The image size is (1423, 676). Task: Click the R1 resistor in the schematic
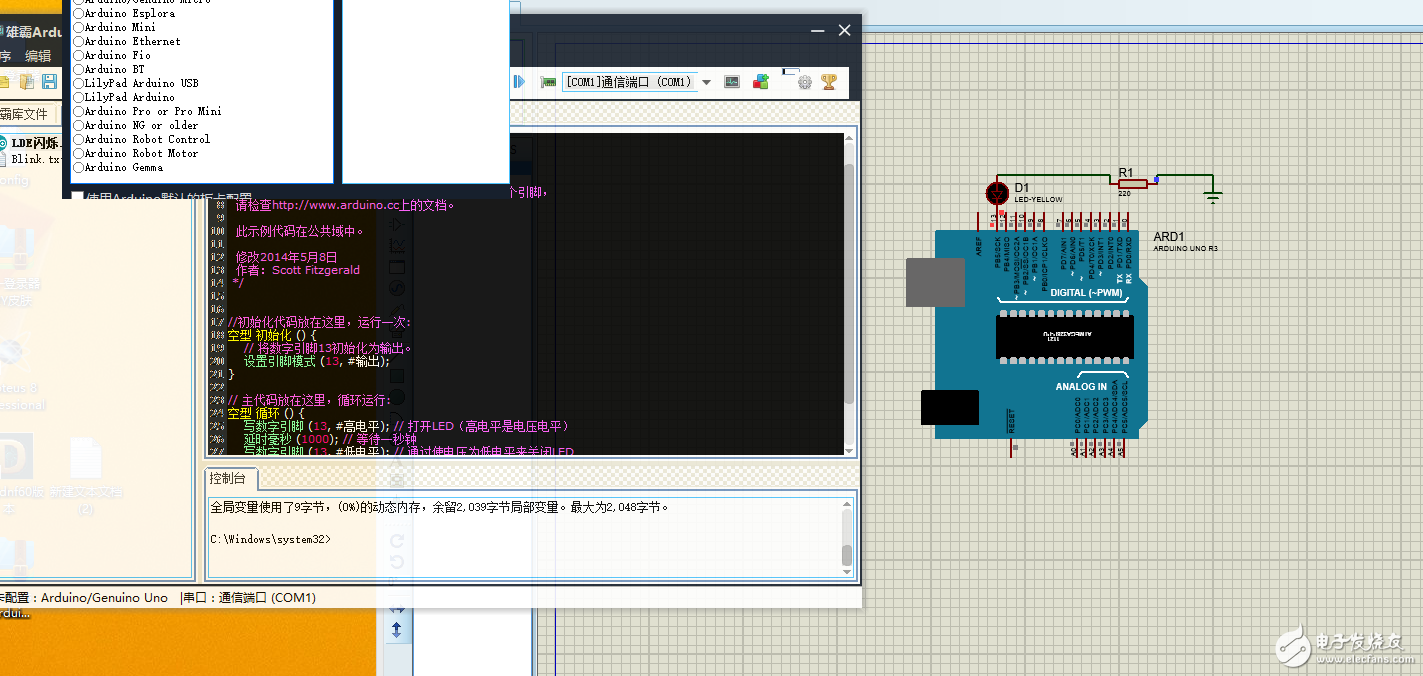tap(1131, 183)
